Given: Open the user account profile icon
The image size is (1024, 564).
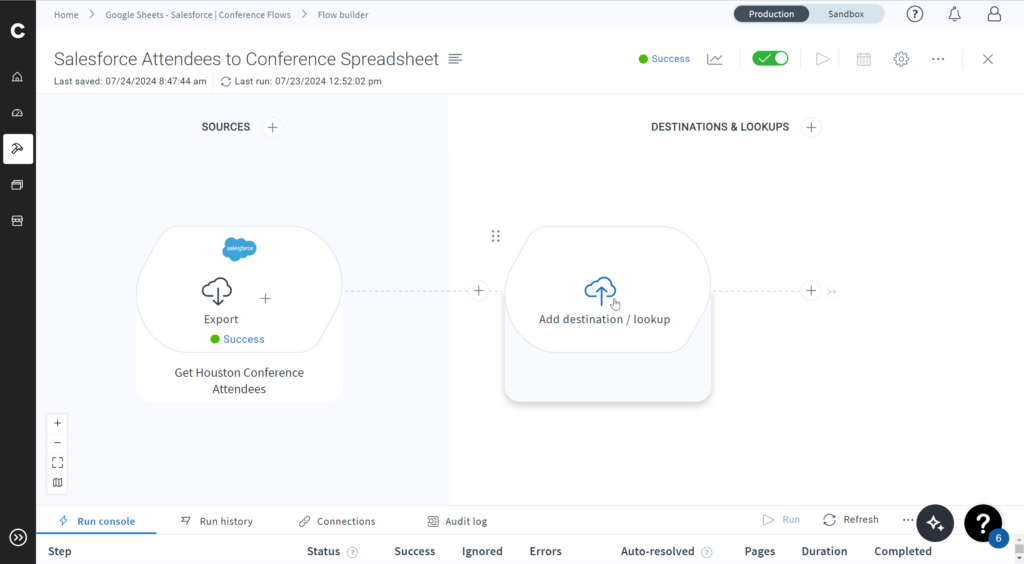Looking at the screenshot, I should pyautogui.click(x=994, y=14).
